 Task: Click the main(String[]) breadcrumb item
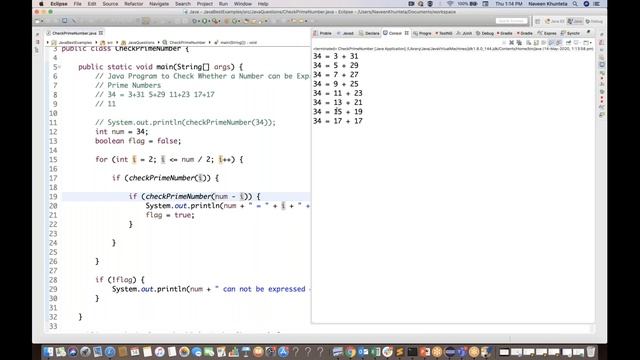click(x=236, y=42)
